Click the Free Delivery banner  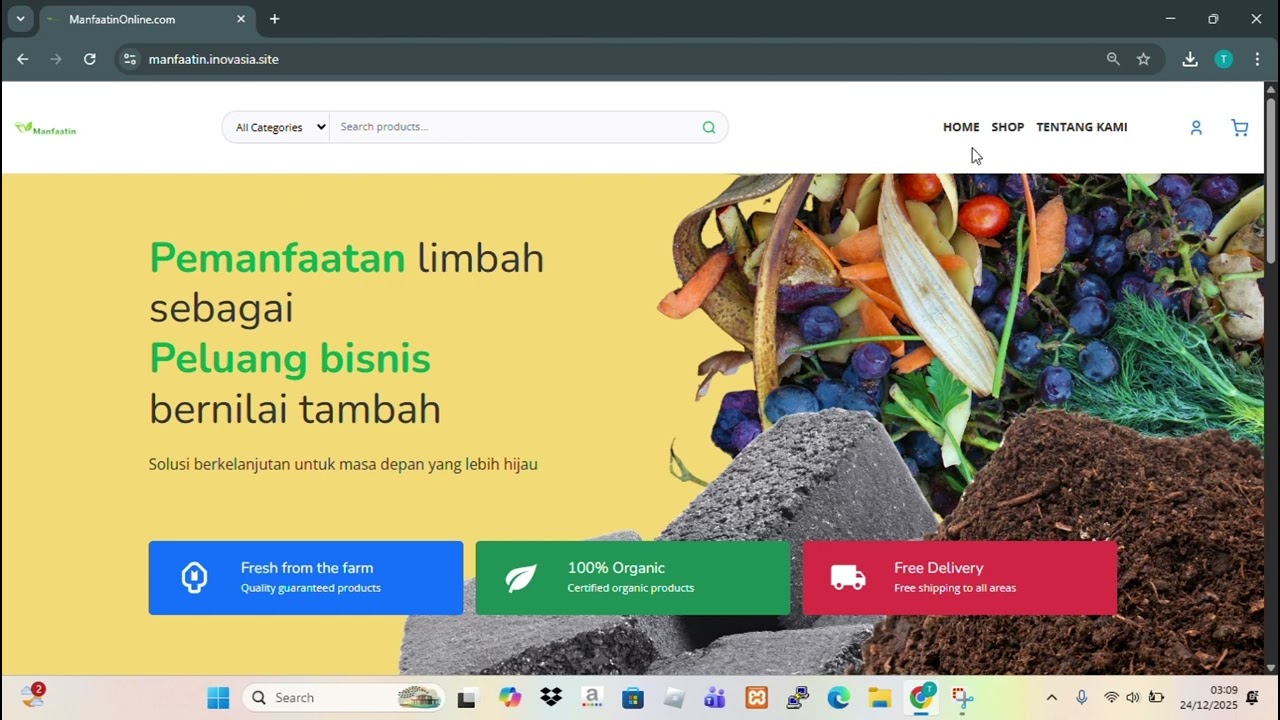pos(960,578)
